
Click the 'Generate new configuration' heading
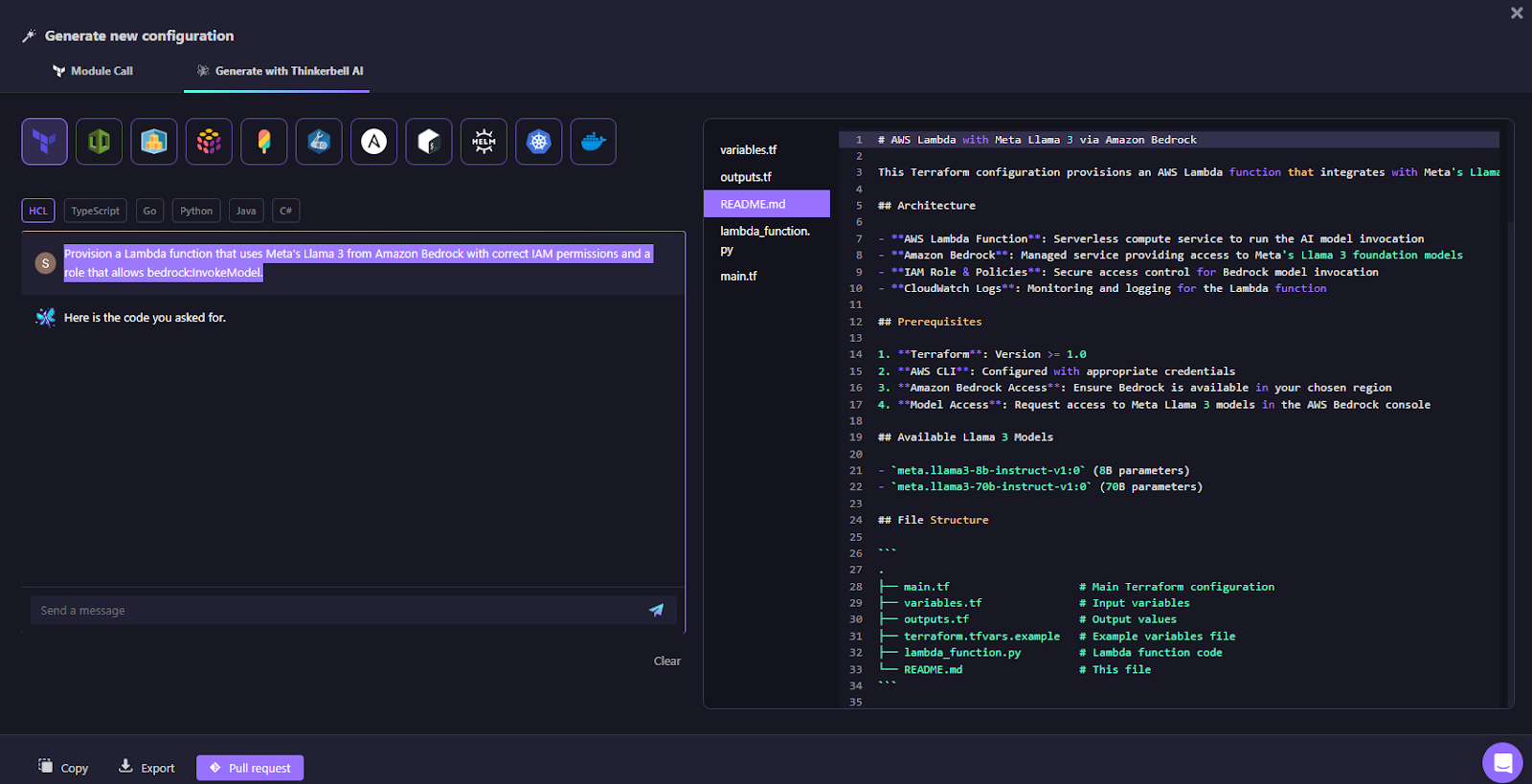point(140,35)
